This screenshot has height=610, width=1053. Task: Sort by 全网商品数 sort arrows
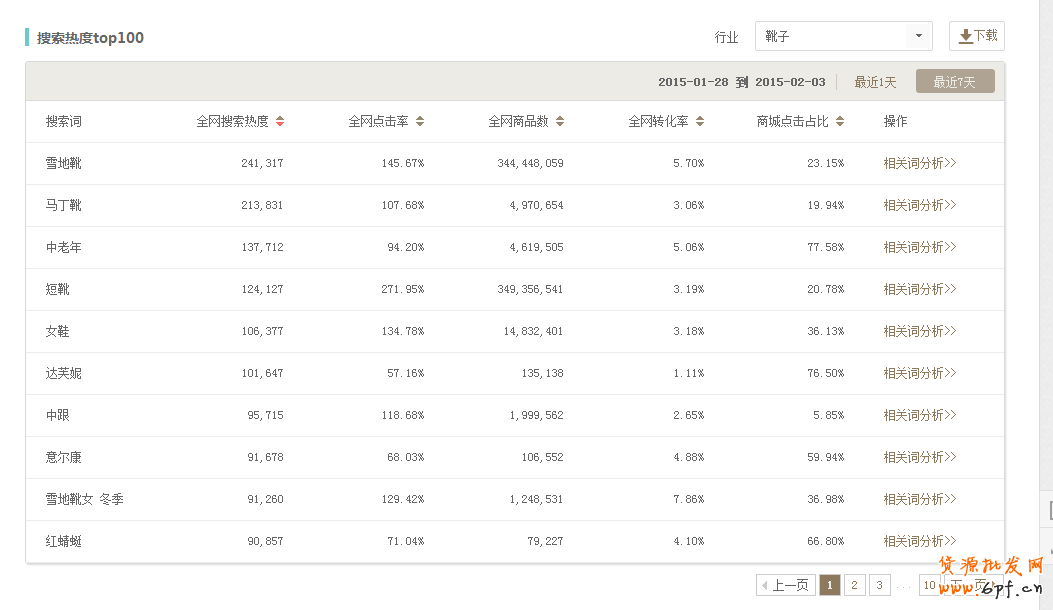pos(560,121)
